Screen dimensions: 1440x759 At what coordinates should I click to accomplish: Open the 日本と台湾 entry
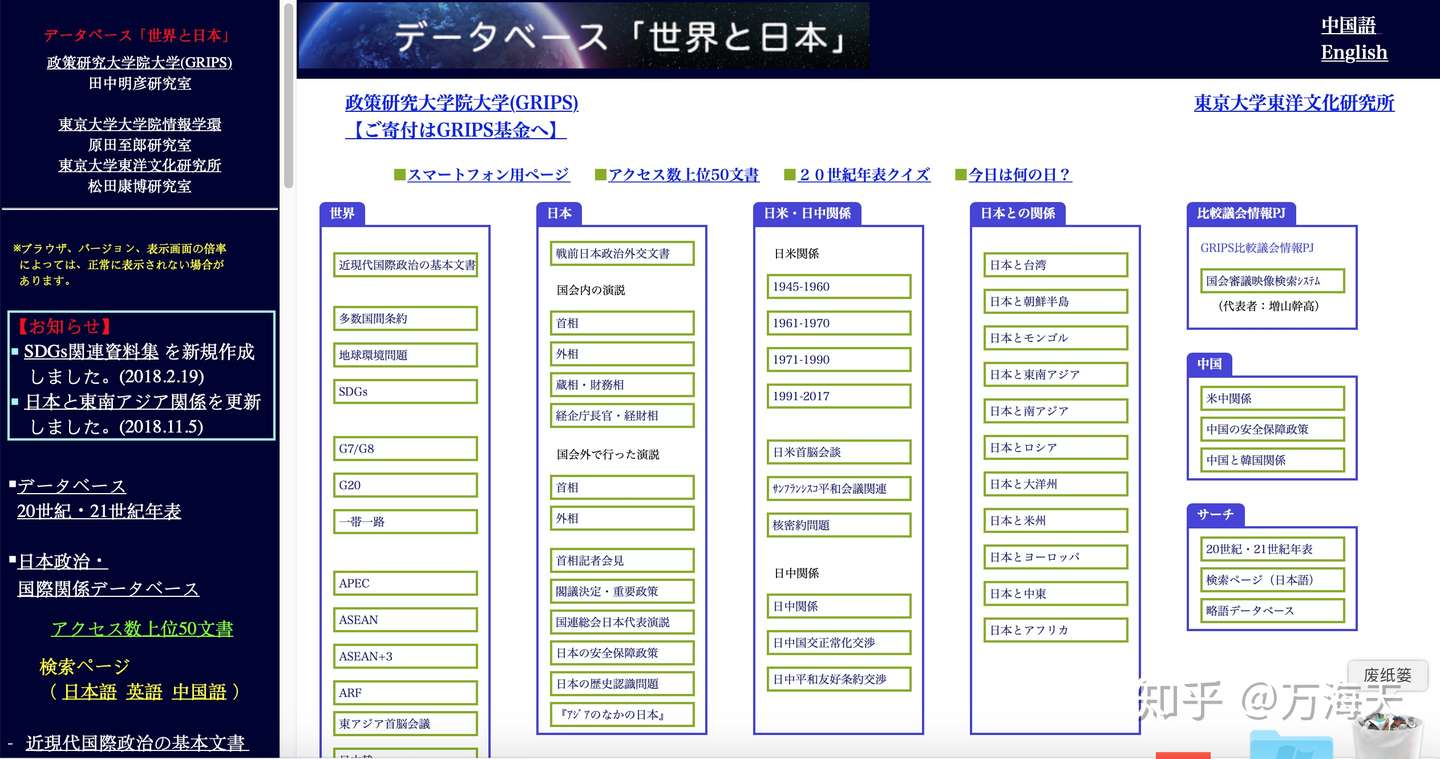1056,265
